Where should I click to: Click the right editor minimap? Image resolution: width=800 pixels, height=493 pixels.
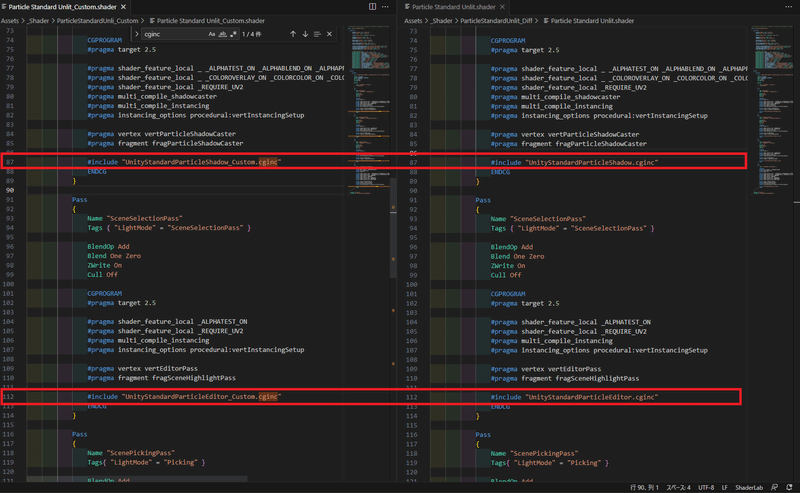772,110
